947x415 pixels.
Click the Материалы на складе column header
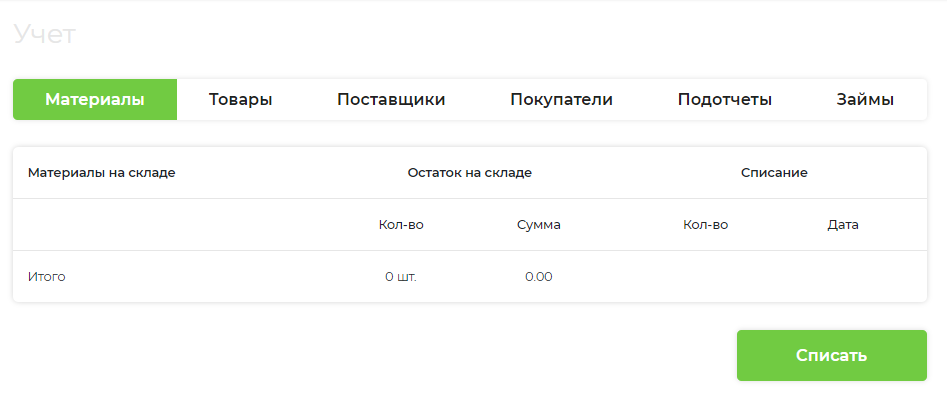[101, 173]
